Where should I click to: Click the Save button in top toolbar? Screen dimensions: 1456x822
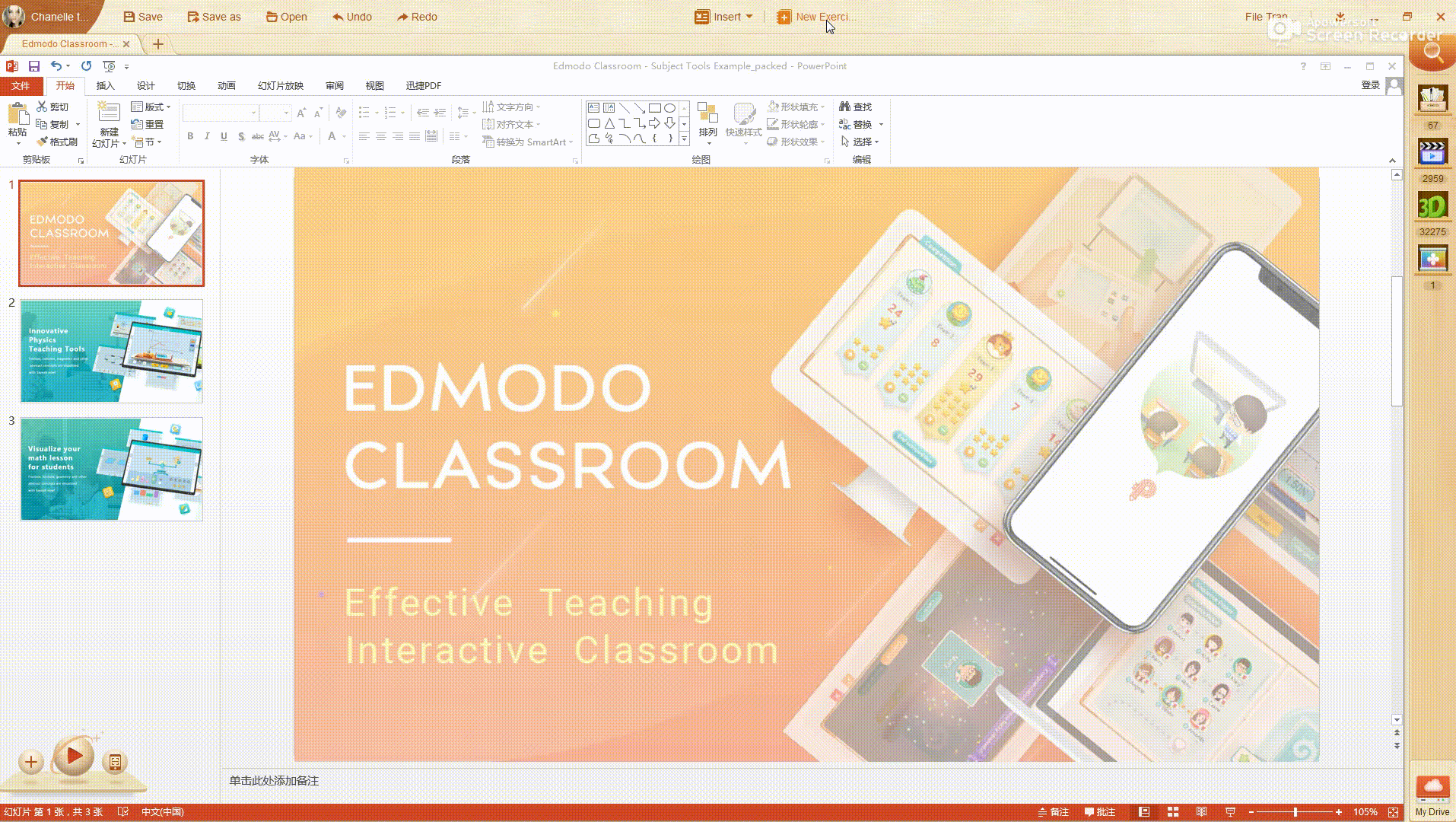143,17
